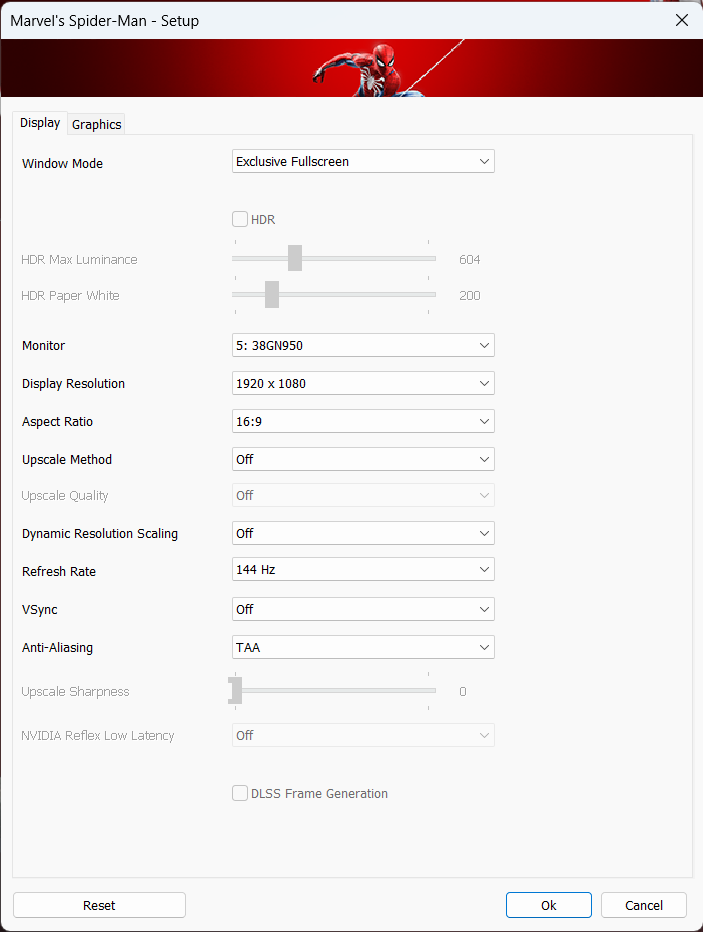This screenshot has height=932, width=703.
Task: Close the Setup window
Action: tap(682, 20)
